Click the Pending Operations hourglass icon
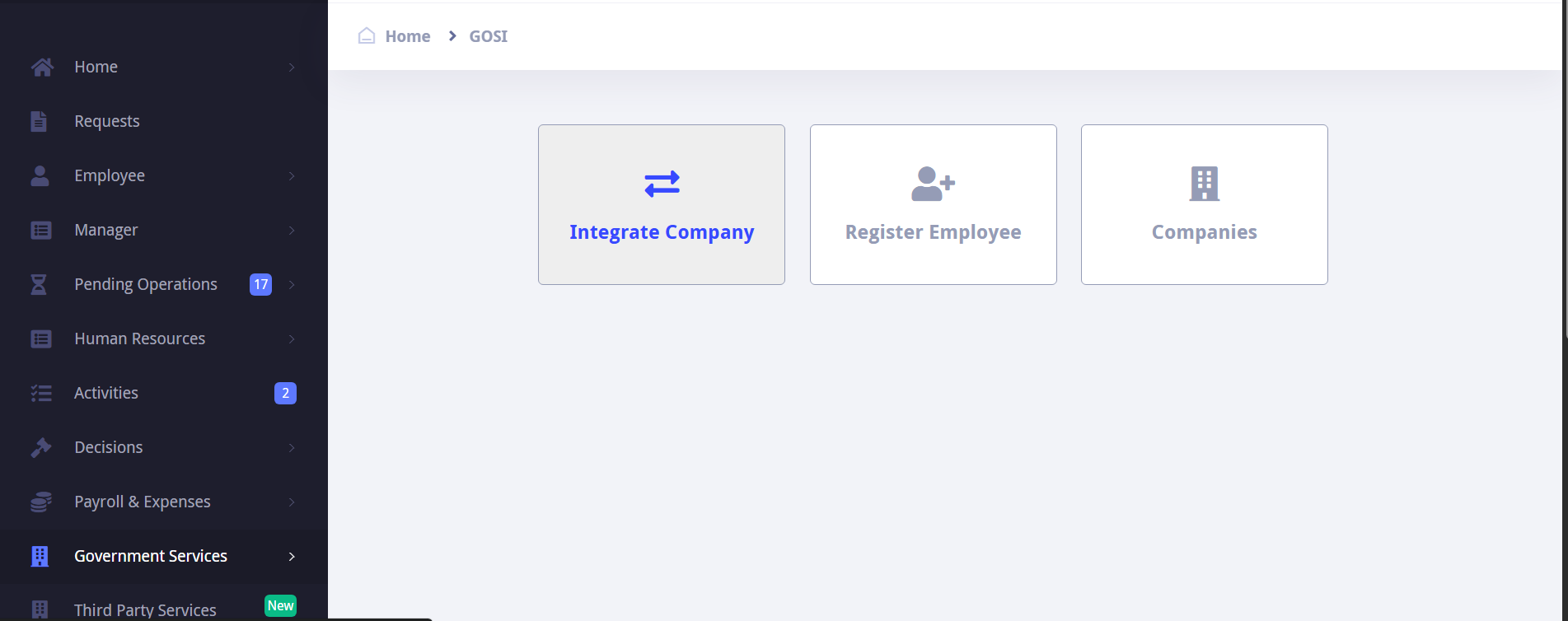Viewport: 1568px width, 621px height. click(x=39, y=284)
